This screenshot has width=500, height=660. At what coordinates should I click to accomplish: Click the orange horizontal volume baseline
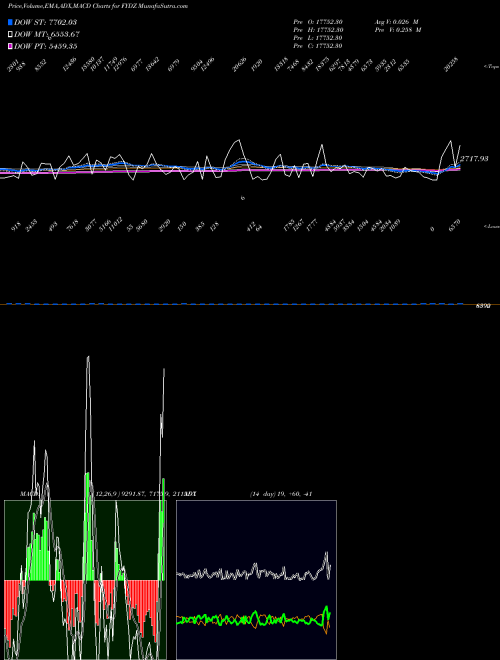pos(250,304)
